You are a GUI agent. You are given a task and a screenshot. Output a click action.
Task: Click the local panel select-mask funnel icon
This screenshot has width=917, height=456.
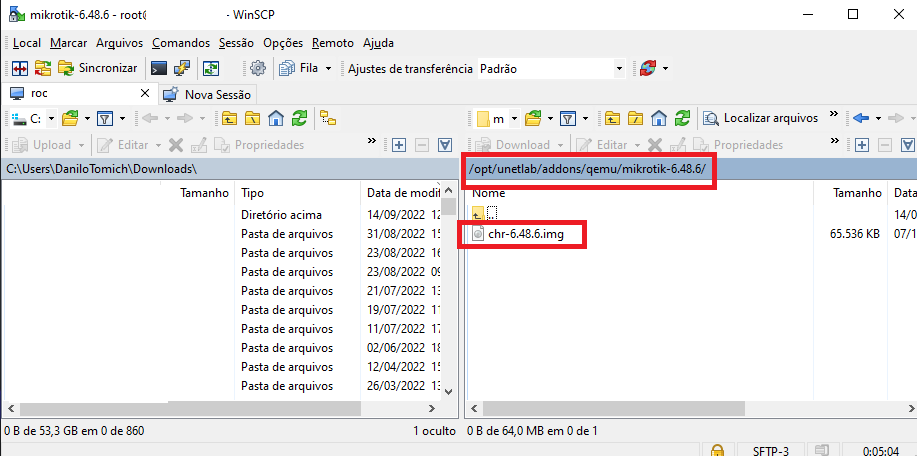(x=446, y=145)
